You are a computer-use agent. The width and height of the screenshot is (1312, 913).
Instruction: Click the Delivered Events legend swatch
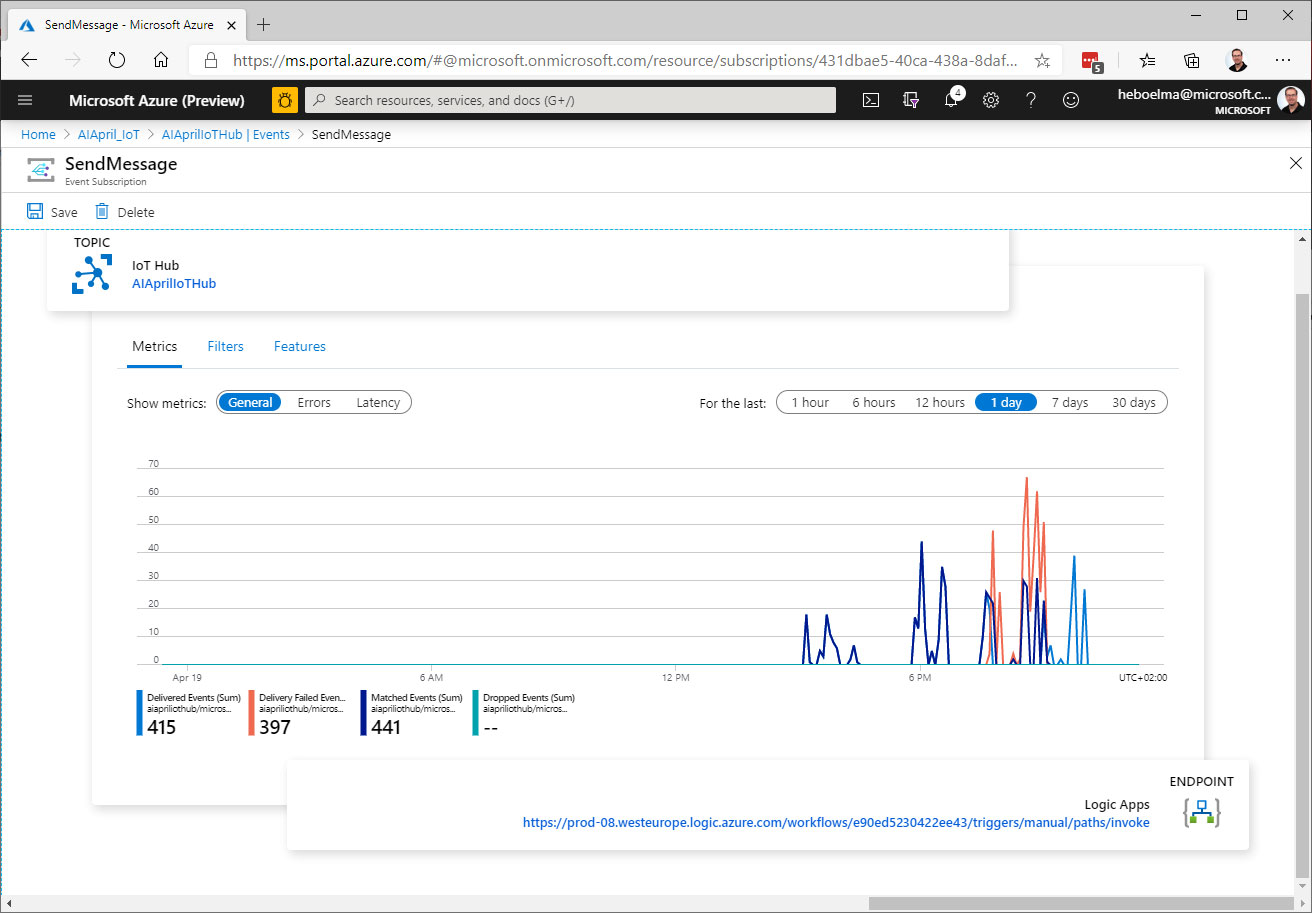tap(140, 713)
